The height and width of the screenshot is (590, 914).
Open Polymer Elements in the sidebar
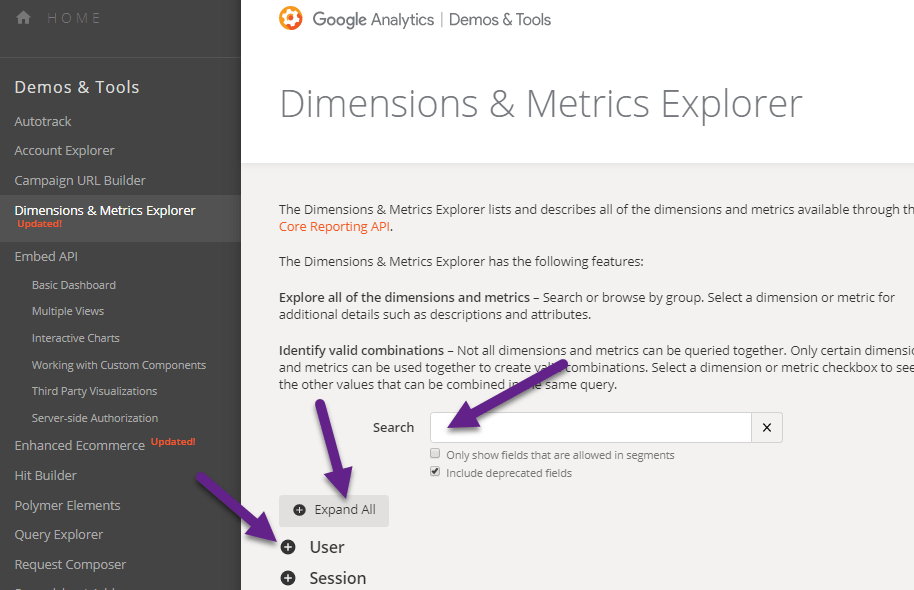tap(68, 505)
